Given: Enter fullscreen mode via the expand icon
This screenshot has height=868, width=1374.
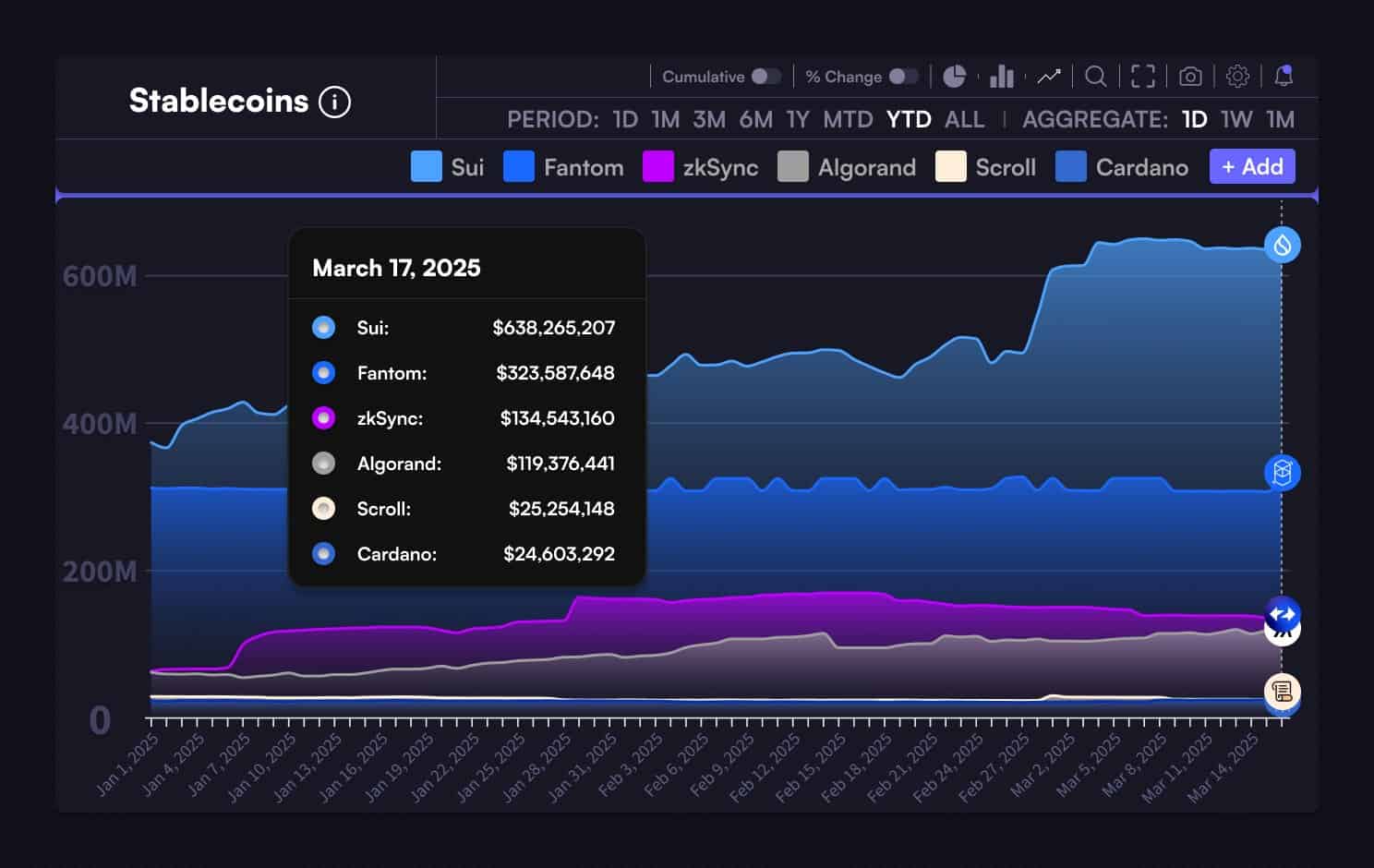Looking at the screenshot, I should pos(1142,76).
